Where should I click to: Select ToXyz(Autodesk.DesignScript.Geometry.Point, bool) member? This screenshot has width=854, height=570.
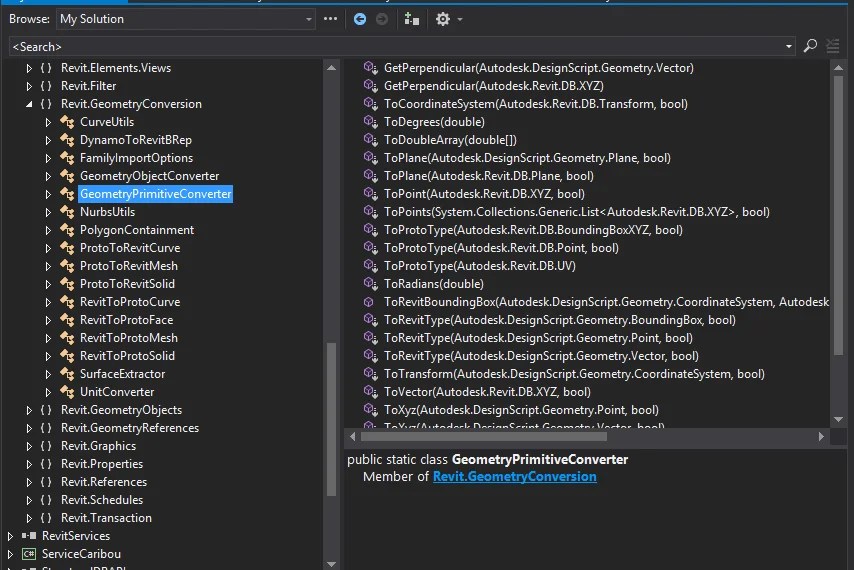pyautogui.click(x=521, y=410)
